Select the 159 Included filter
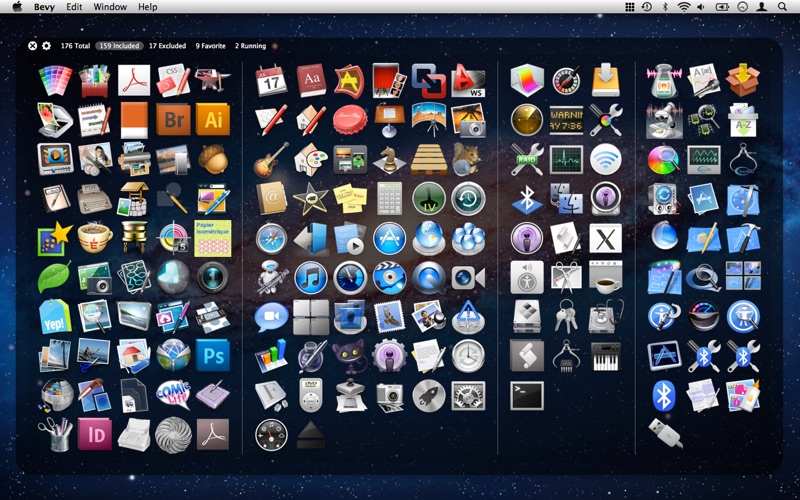Viewport: 800px width, 500px height. pos(118,46)
